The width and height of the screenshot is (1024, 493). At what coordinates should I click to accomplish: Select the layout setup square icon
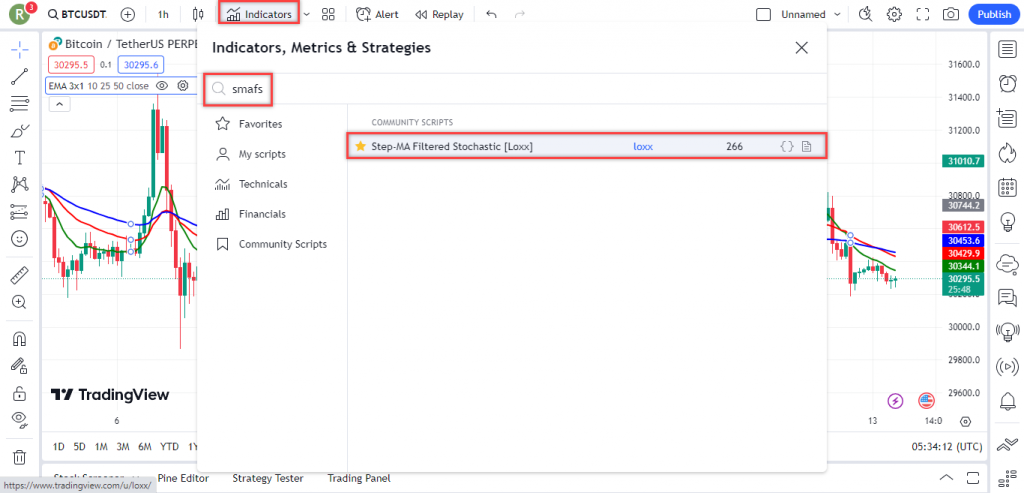pos(763,14)
